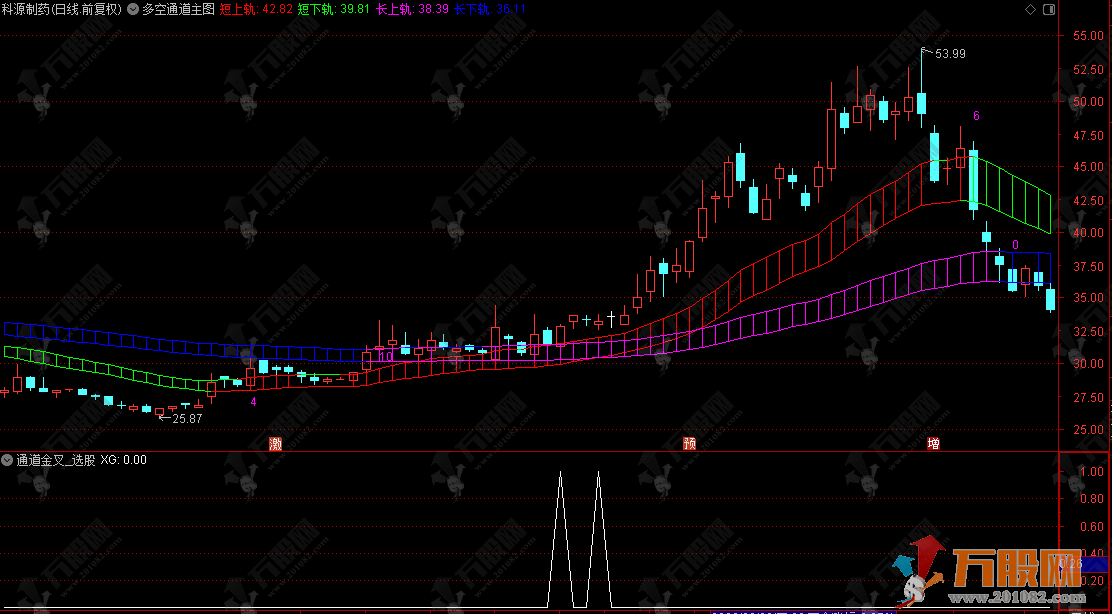Click the magenta 6 signal number marker

point(976,116)
